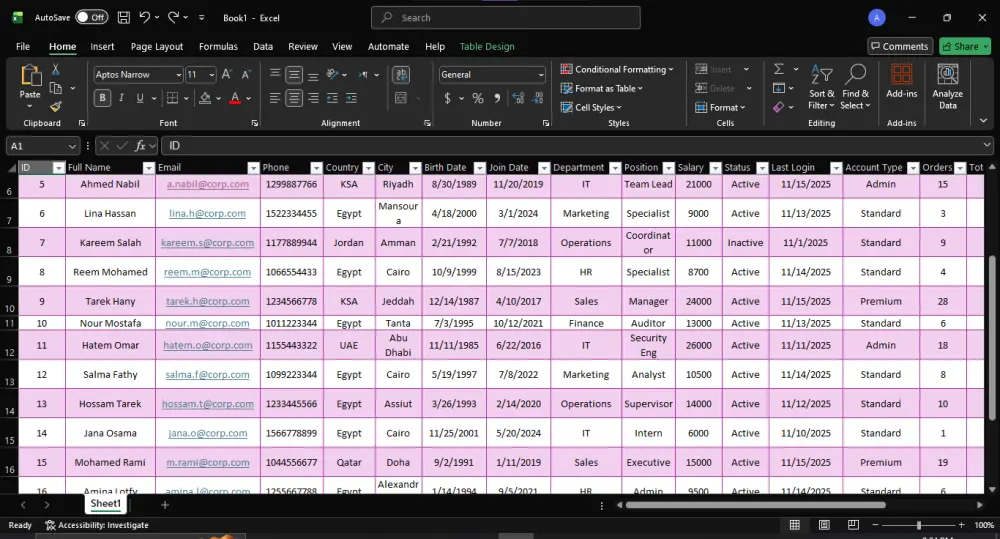Expand the Name Box dropdown arrow
1000x539 pixels.
[x=72, y=146]
